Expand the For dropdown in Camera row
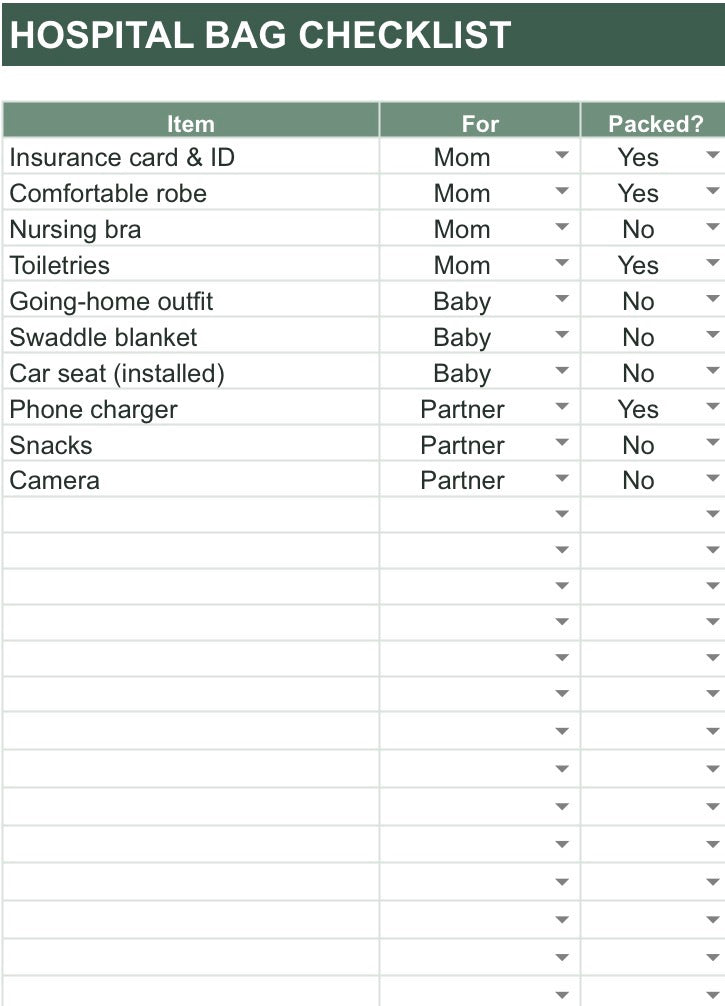 point(561,478)
